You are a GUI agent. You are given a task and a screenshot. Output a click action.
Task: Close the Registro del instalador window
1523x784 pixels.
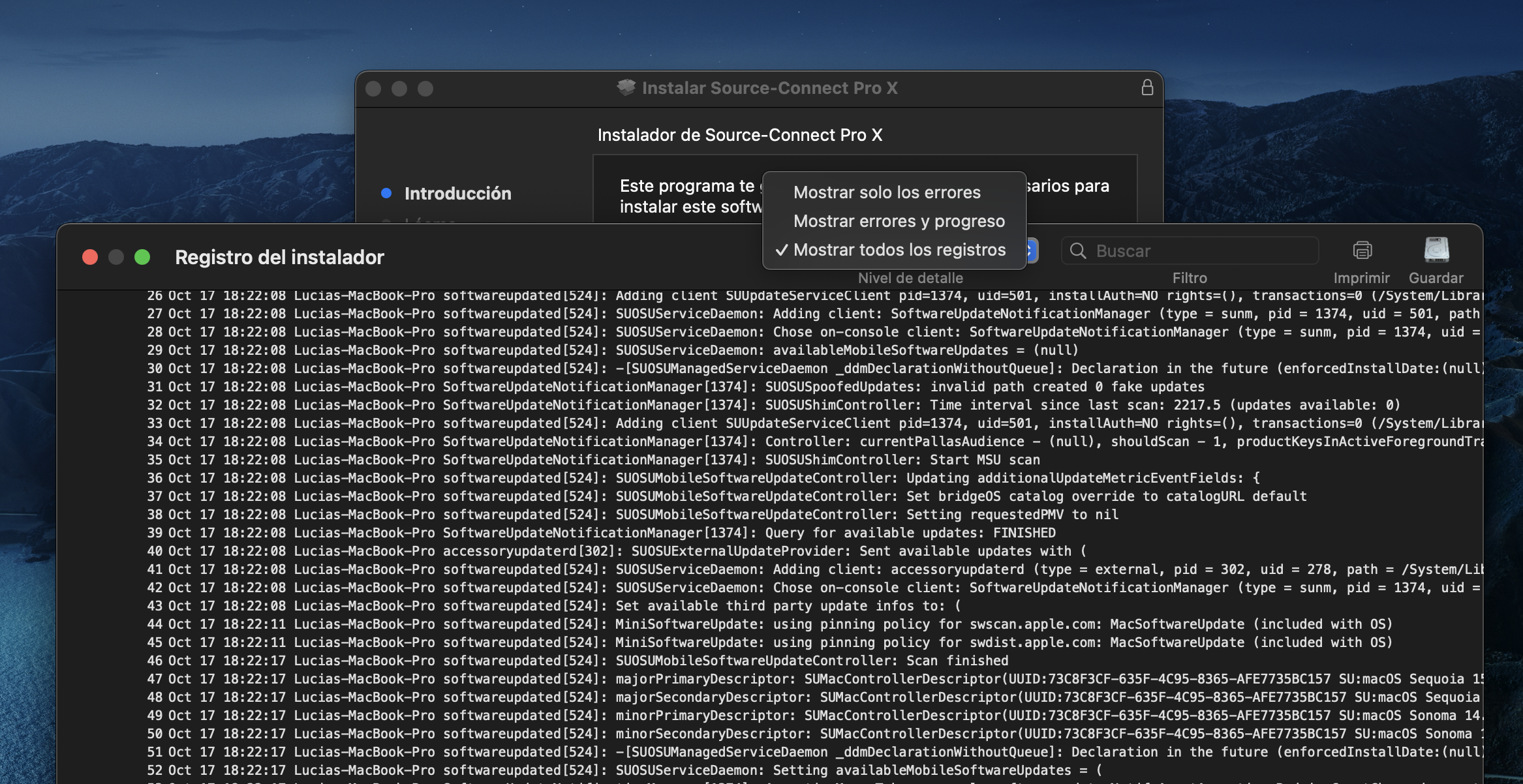90,257
